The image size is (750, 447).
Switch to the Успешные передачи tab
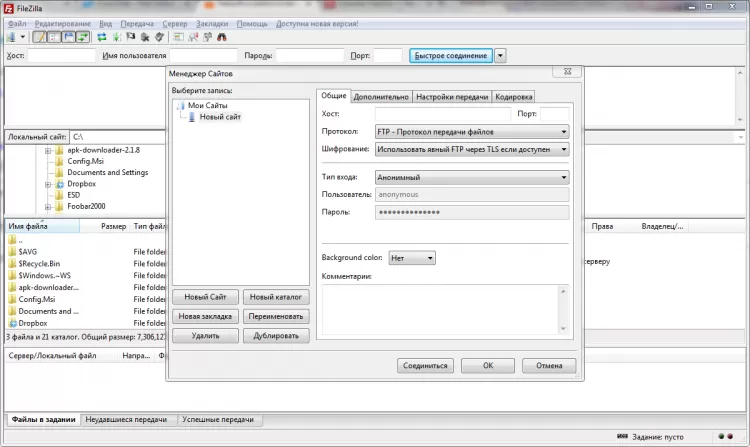[218, 420]
